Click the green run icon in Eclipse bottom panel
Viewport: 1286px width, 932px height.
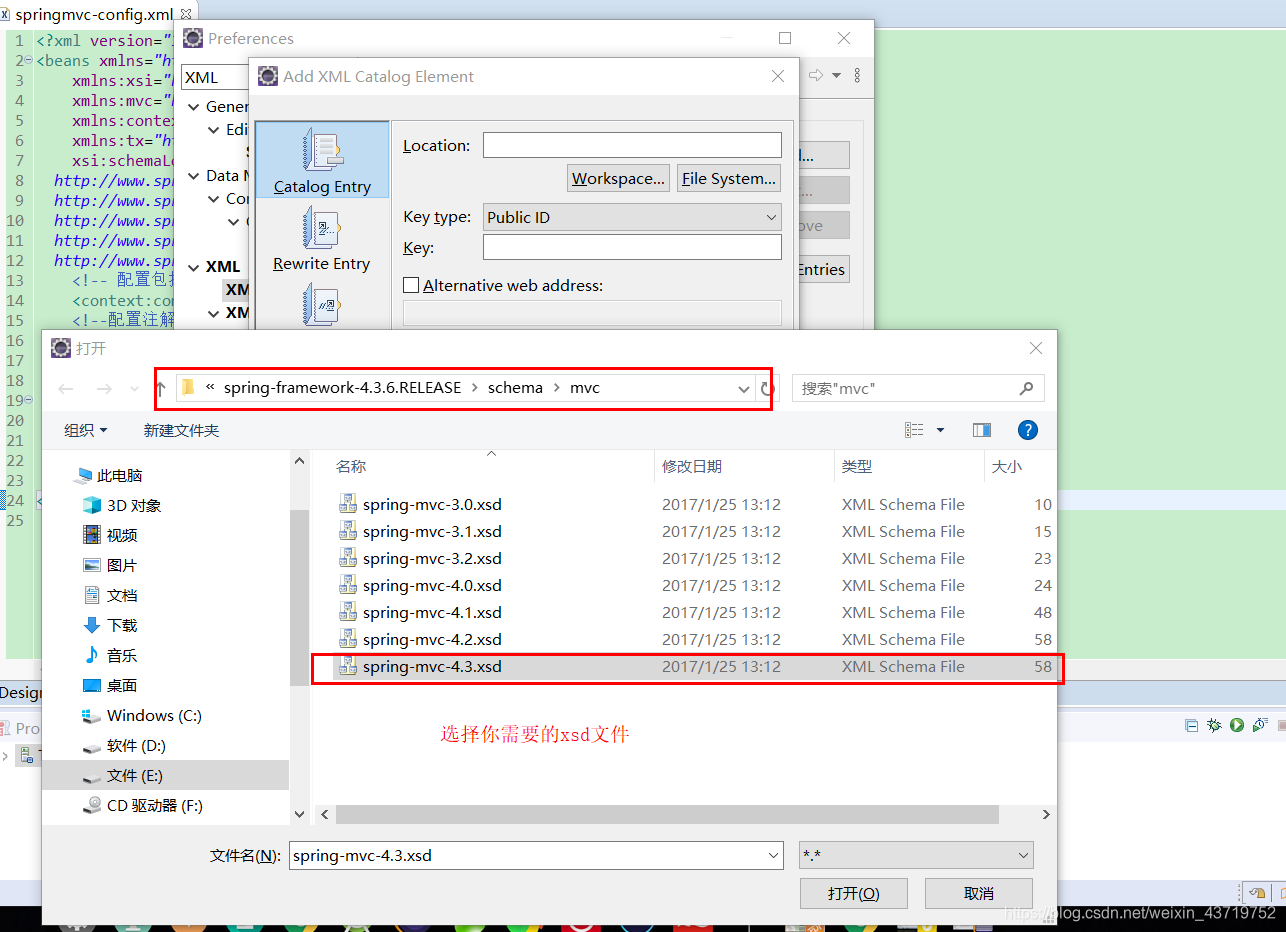[x=1237, y=725]
